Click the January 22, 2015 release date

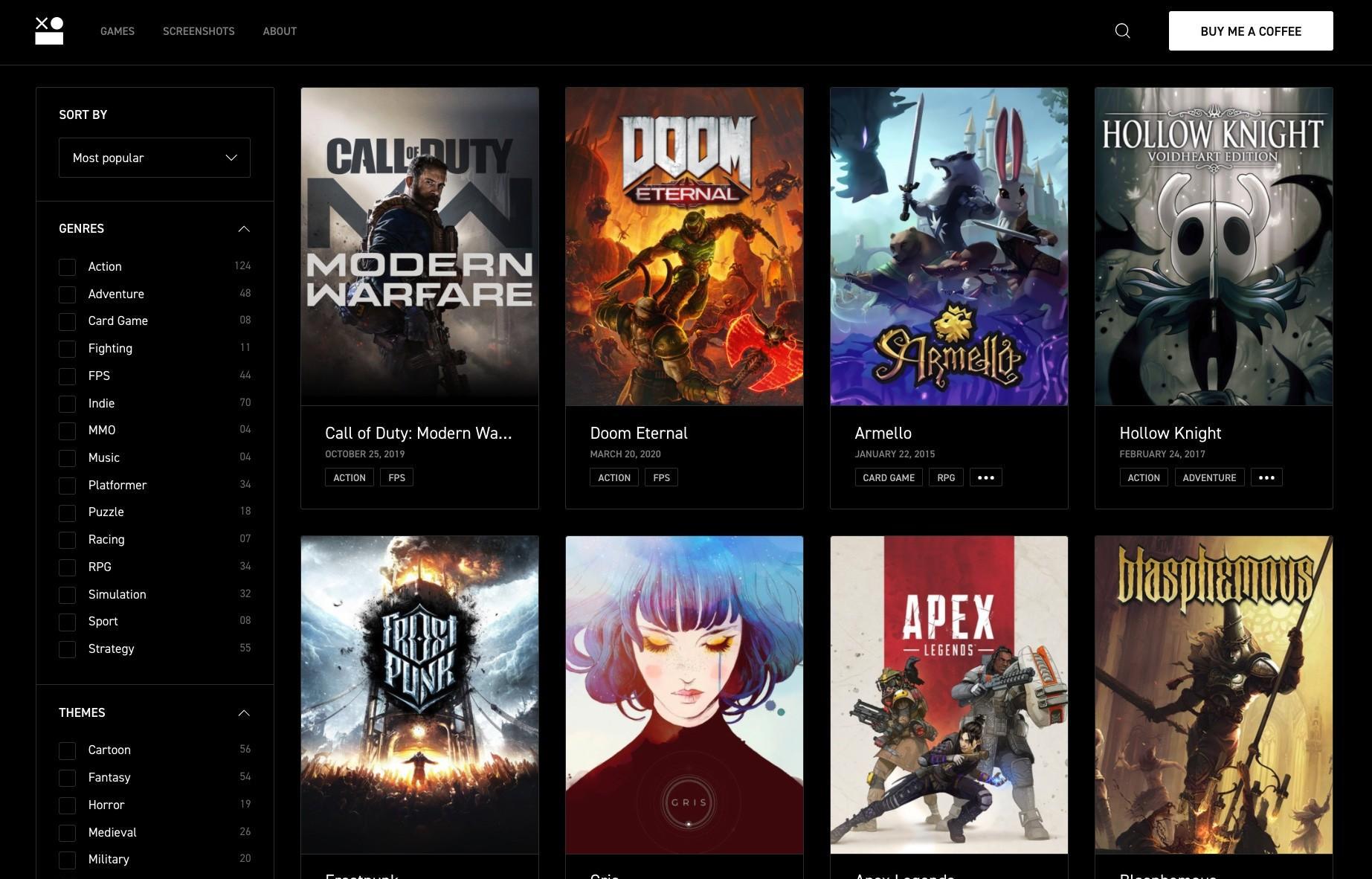(x=895, y=454)
